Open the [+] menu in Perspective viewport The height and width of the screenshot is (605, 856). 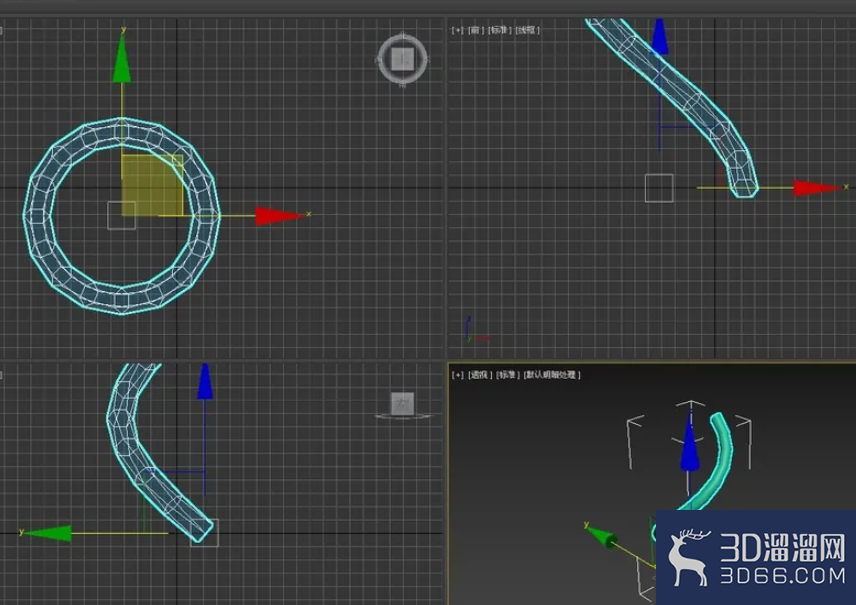(457, 375)
